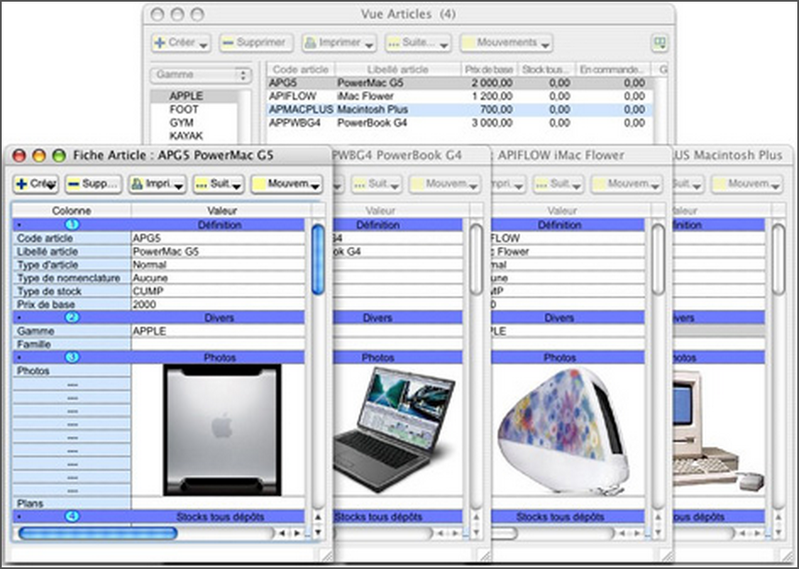Screen dimensions: 799x569
Task: Click the Stocks tous dépôts header in iMac Flower window
Action: (559, 517)
